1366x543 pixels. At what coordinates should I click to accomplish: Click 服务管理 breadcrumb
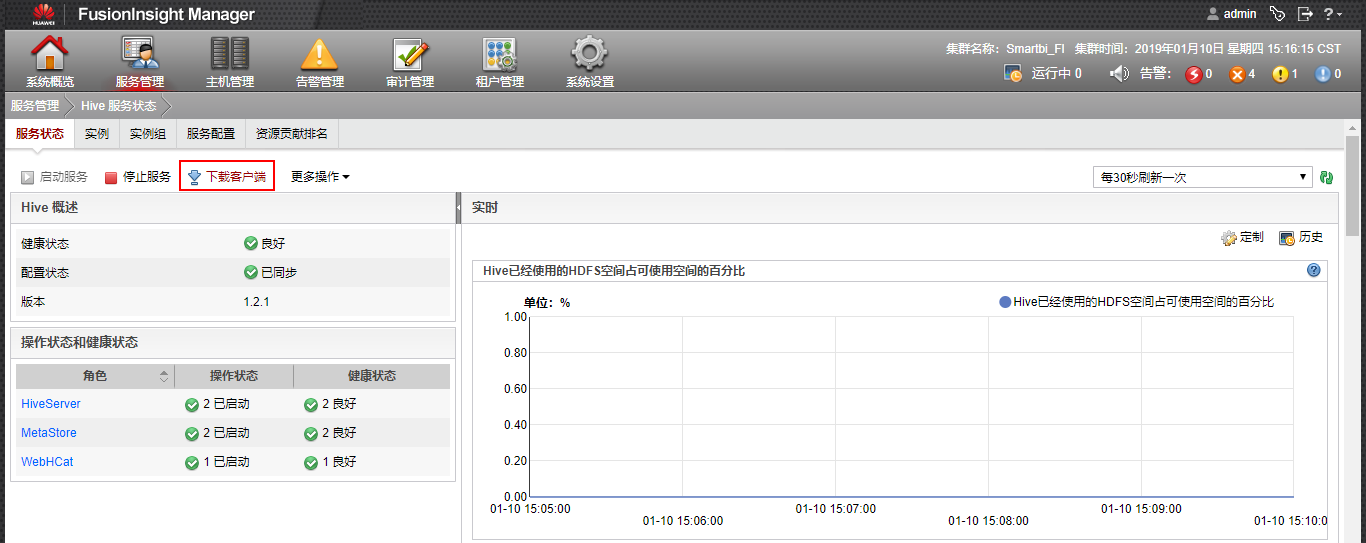click(x=35, y=105)
